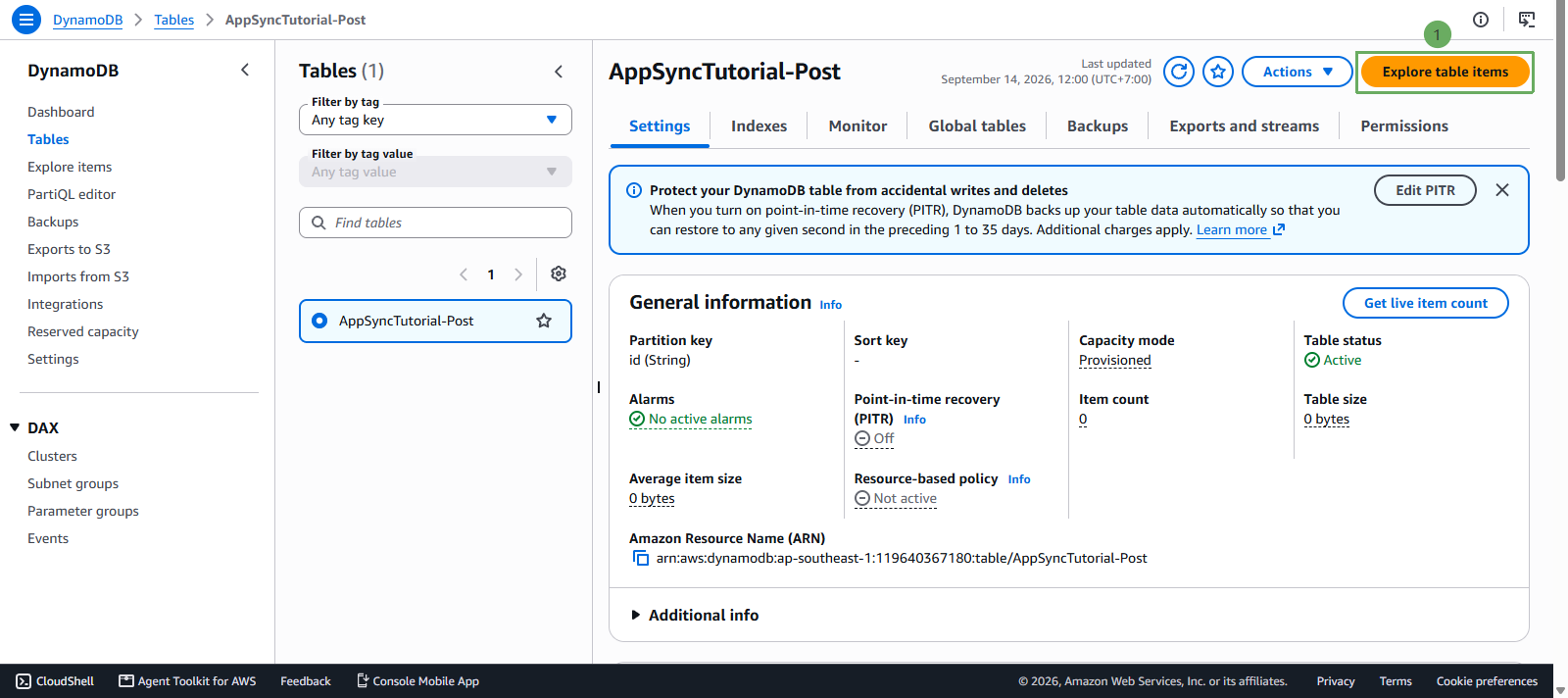Follow the Learn more link
The image size is (1568, 698).
[1240, 229]
